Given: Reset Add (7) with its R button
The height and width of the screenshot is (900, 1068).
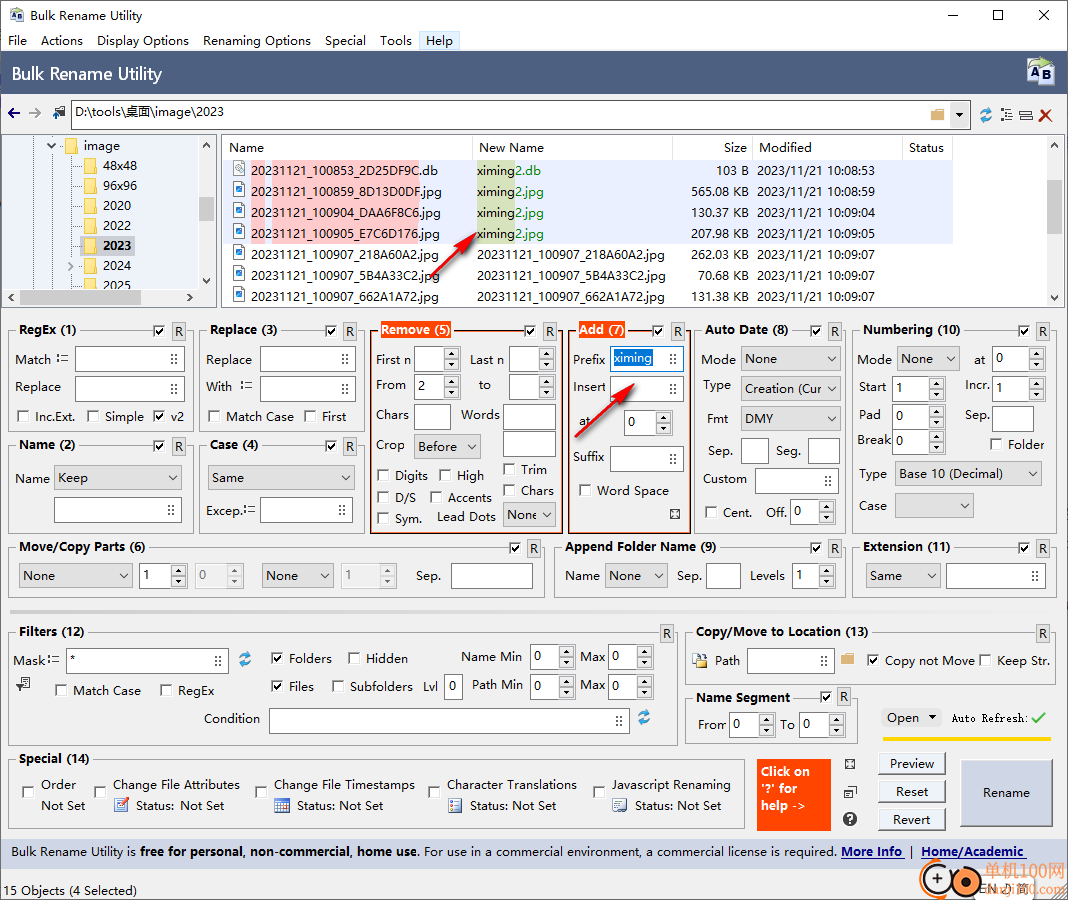Looking at the screenshot, I should click(678, 331).
